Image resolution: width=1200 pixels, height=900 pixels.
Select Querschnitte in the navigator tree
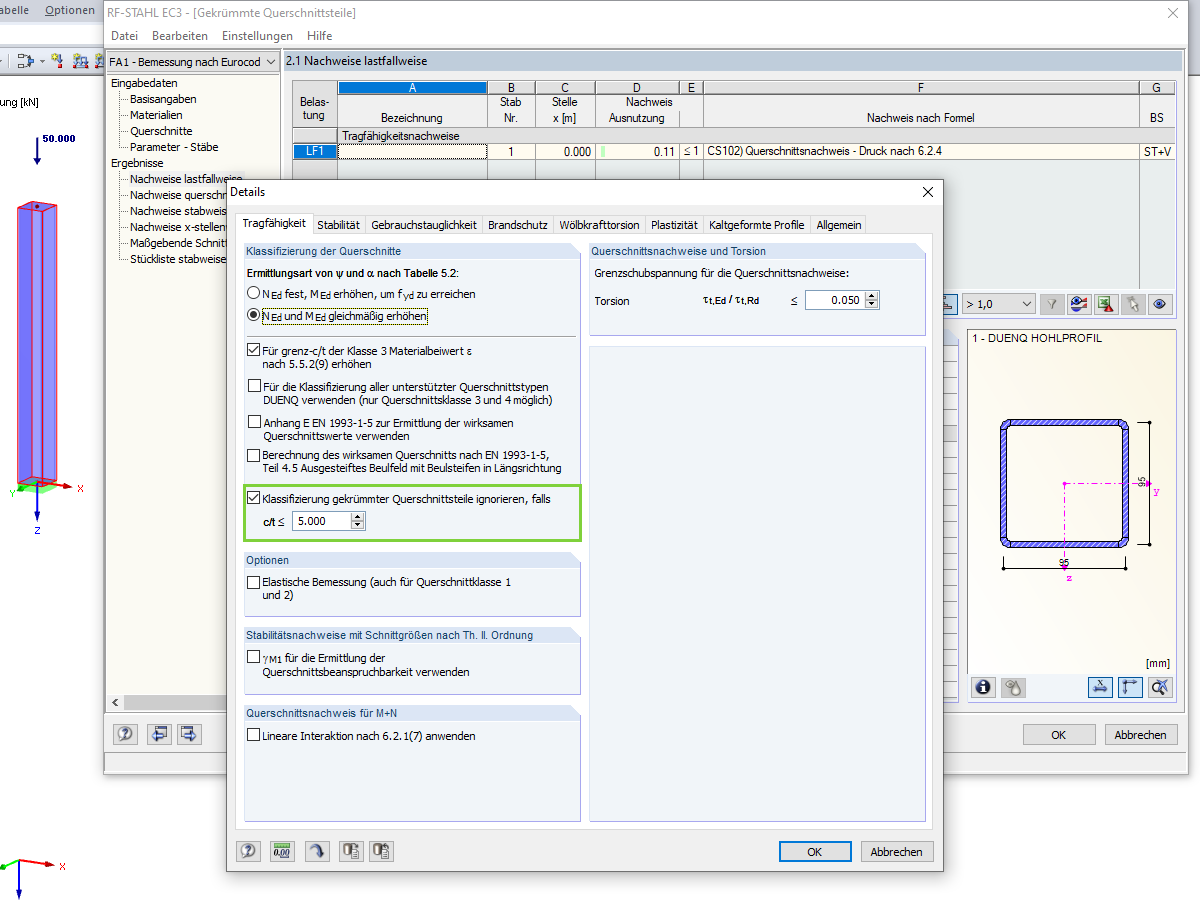coord(161,131)
